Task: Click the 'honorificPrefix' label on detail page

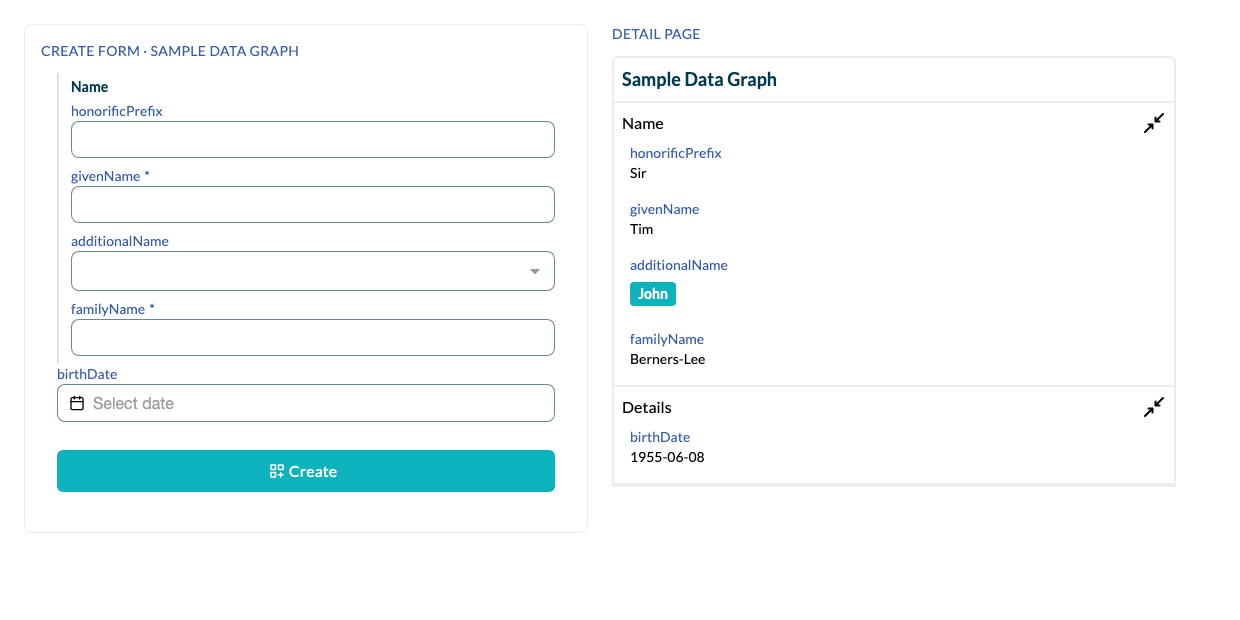Action: click(676, 153)
